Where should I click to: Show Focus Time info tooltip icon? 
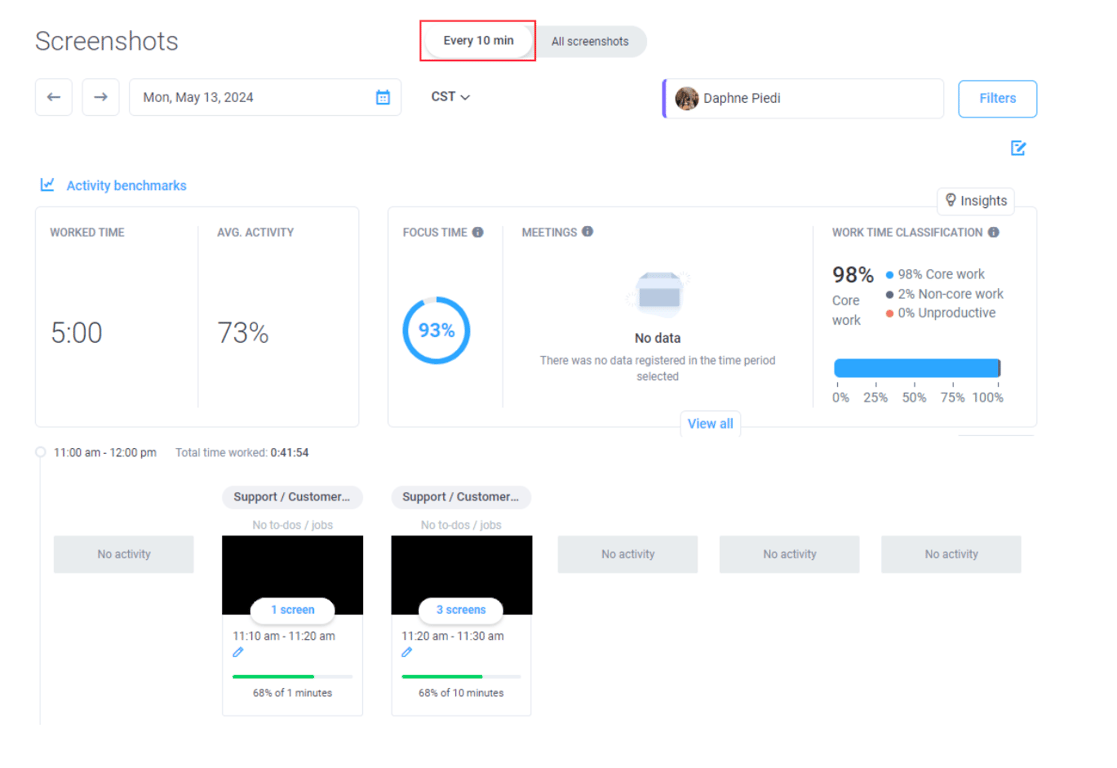click(x=478, y=232)
